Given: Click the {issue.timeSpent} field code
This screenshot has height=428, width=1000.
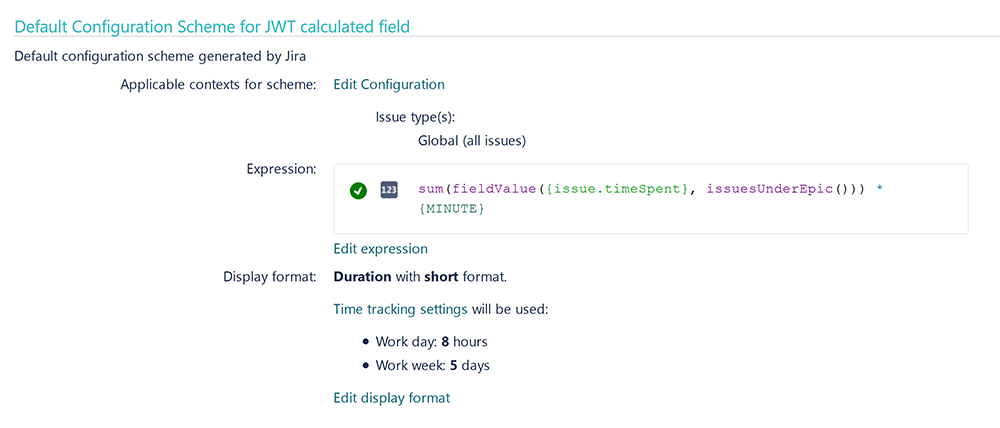Looking at the screenshot, I should pyautogui.click(x=617, y=190).
